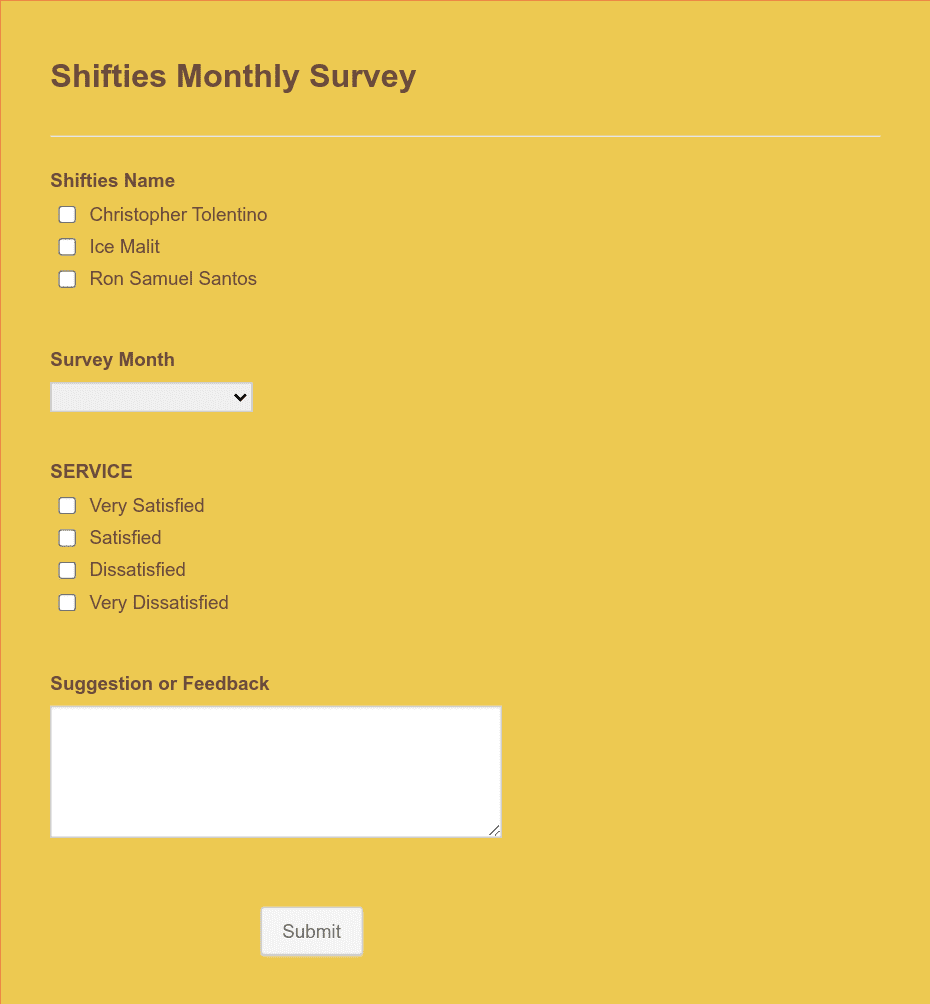Check the Ron Samuel Santos checkbox
Screen dimensions: 930x1004
point(66,279)
